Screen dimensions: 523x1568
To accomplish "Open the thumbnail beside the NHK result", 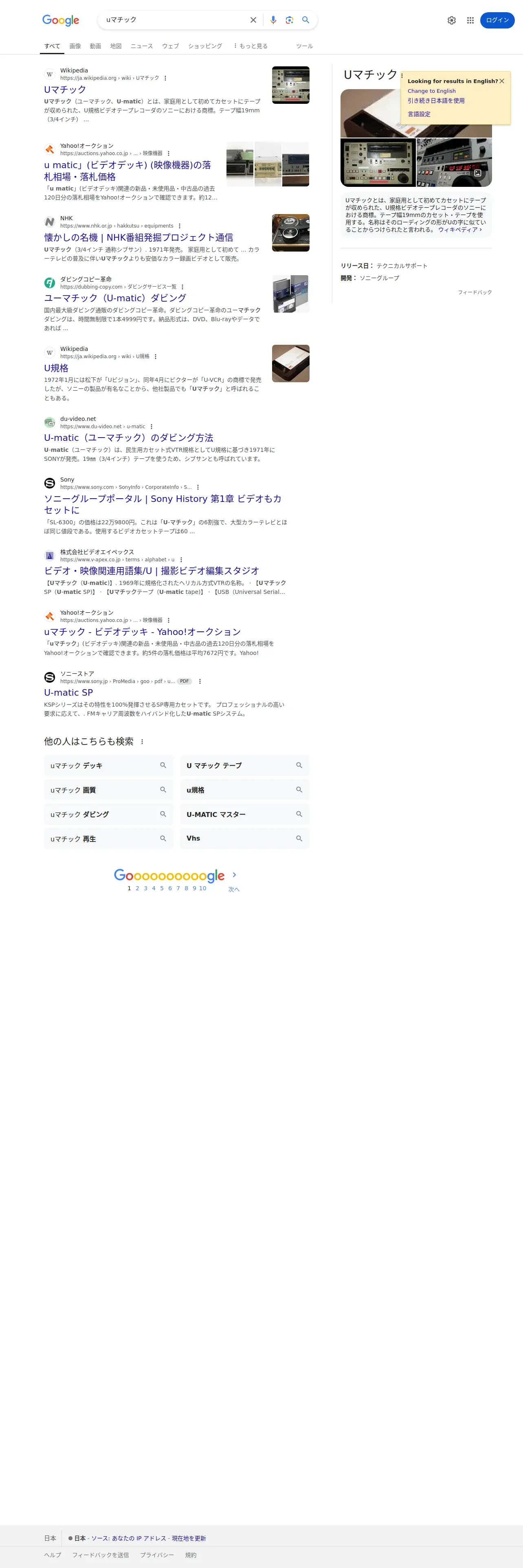I will pos(290,232).
